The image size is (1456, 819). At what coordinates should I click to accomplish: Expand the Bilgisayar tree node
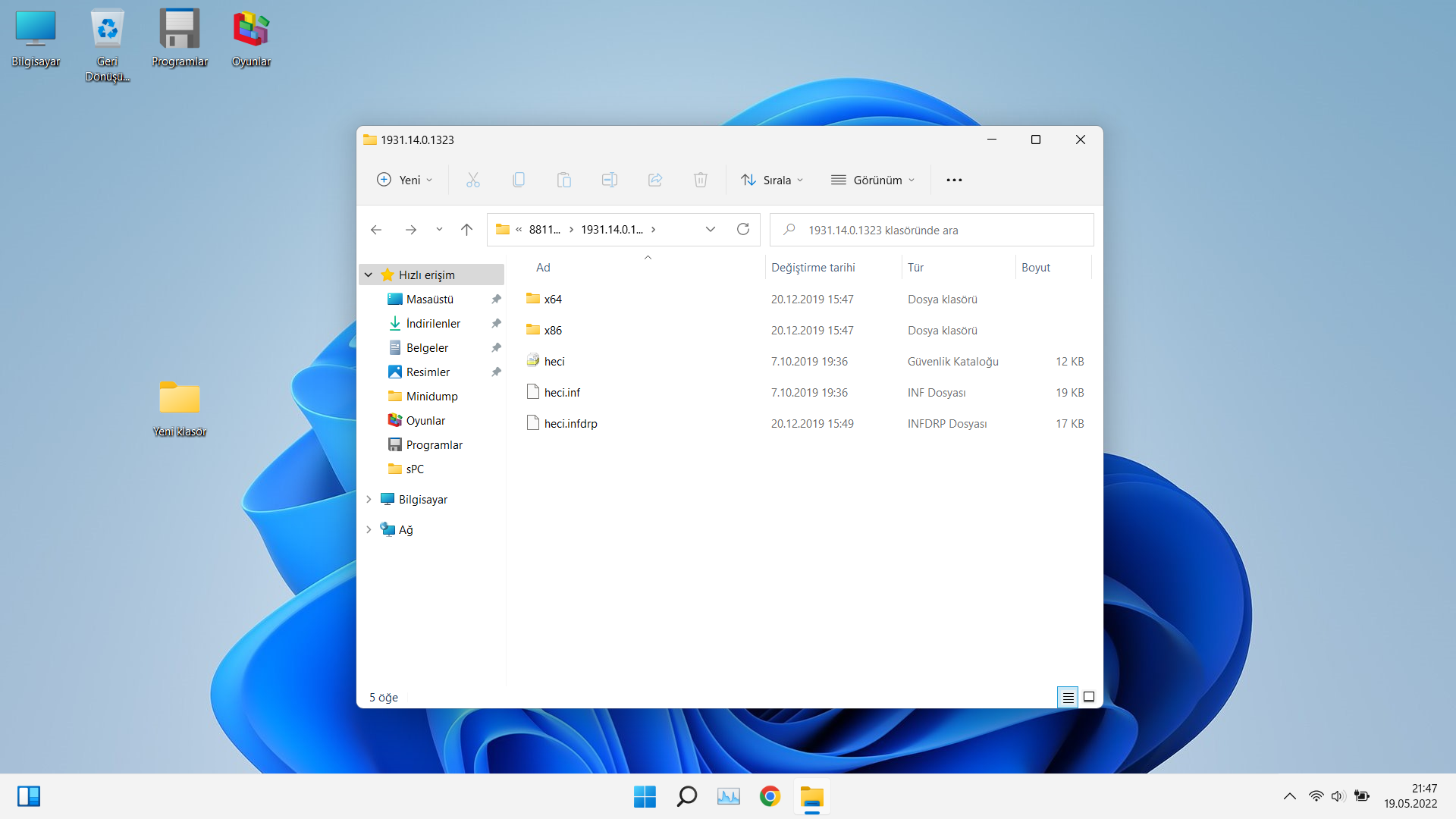point(369,499)
